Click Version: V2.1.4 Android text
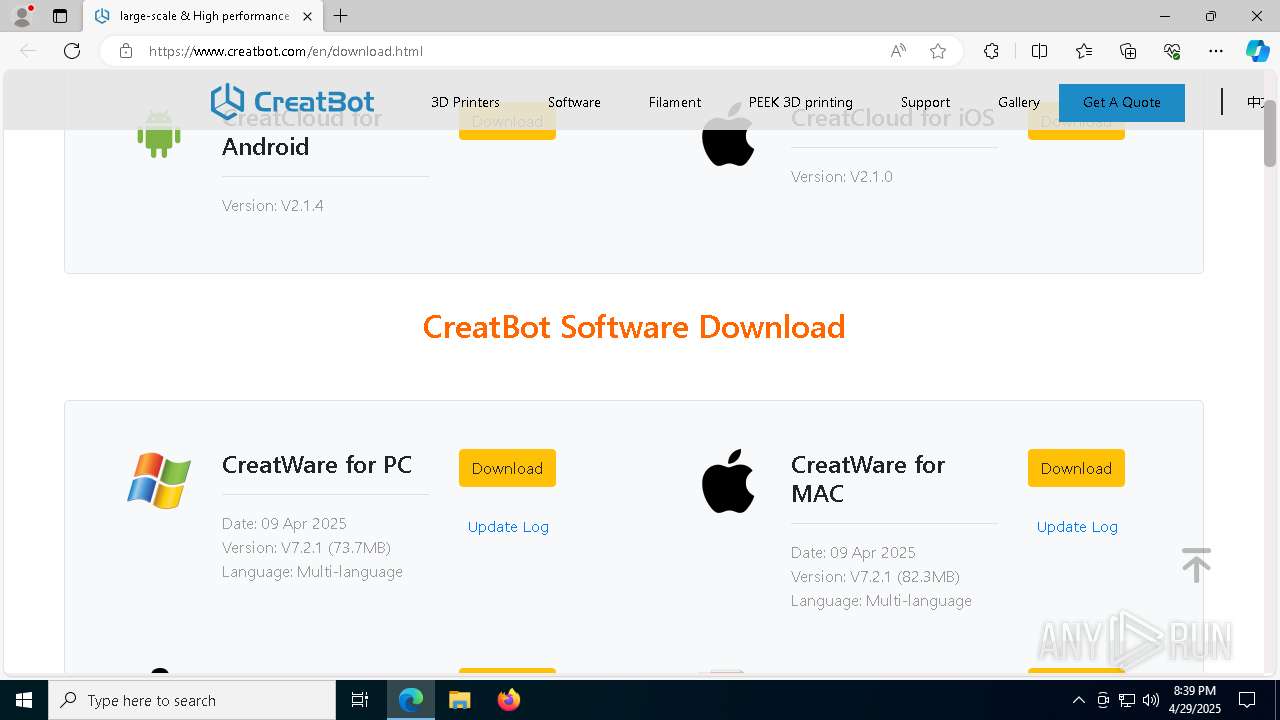Screen dimensions: 1280x720 tap(273, 206)
